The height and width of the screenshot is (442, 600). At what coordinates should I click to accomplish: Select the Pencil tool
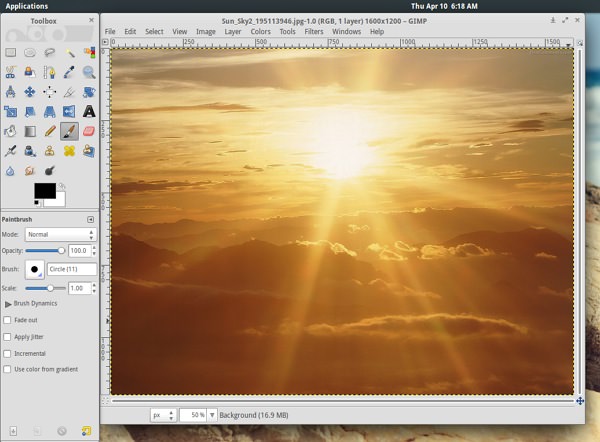click(x=49, y=131)
